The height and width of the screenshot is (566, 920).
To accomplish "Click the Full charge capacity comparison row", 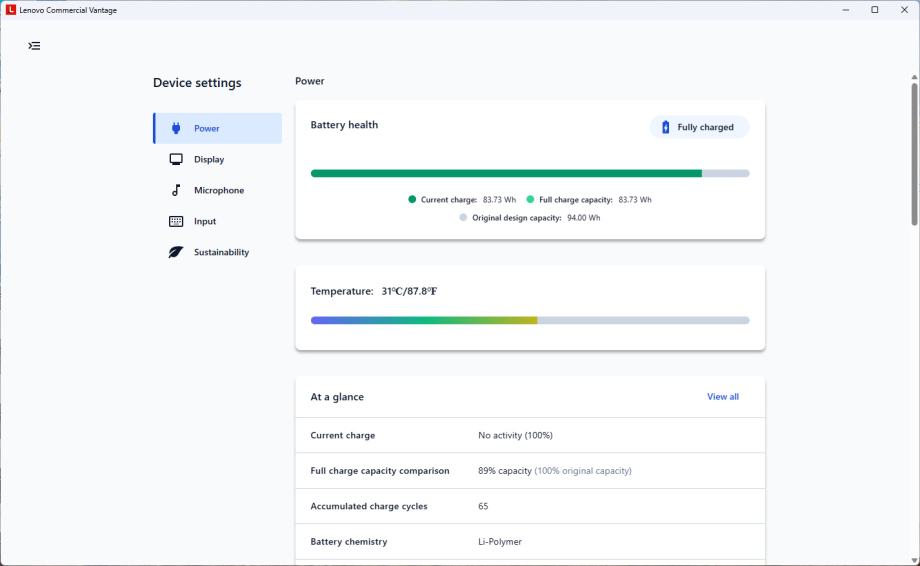I will coord(529,471).
